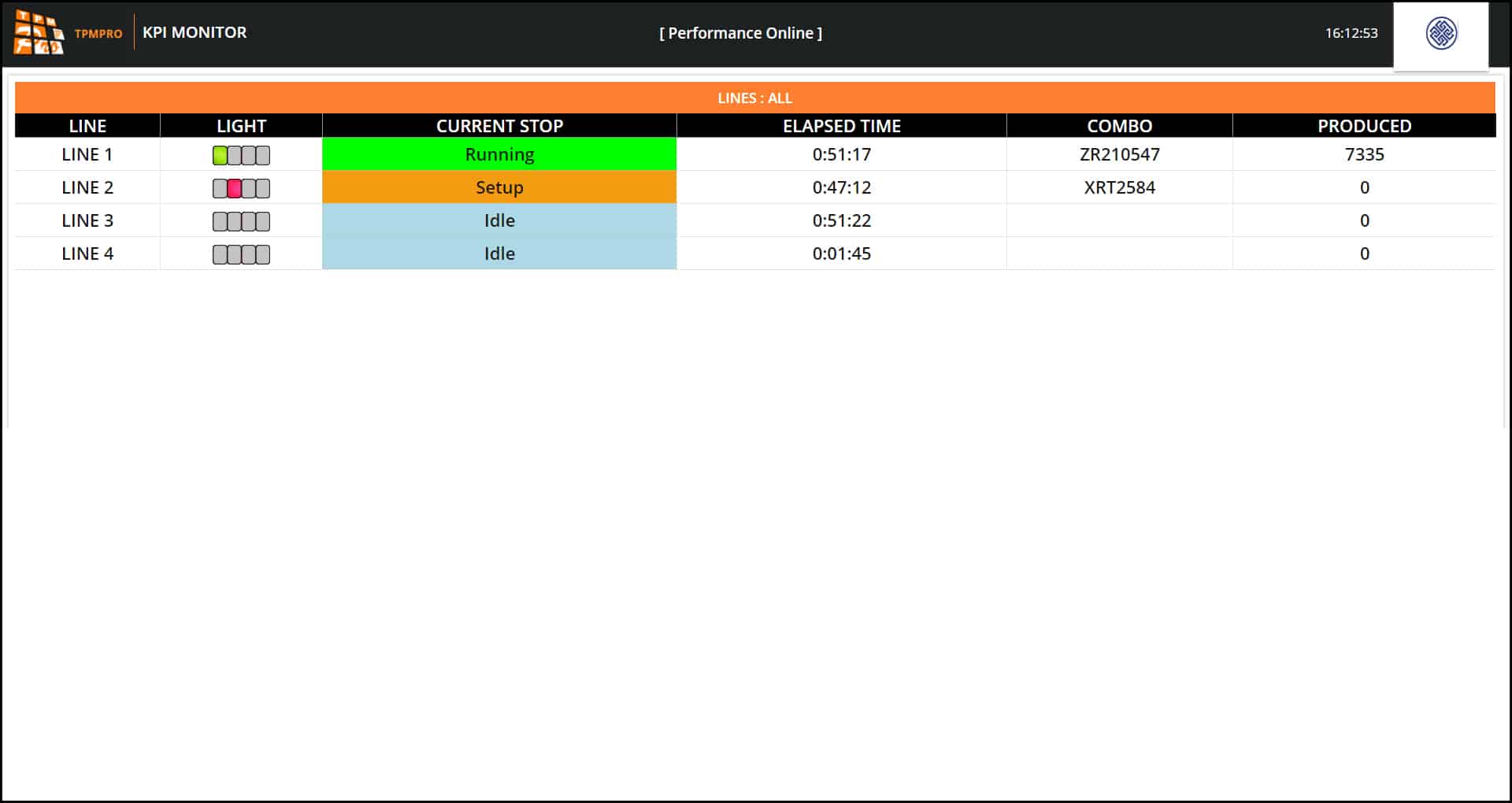Select the LINE 1 row label

point(87,154)
